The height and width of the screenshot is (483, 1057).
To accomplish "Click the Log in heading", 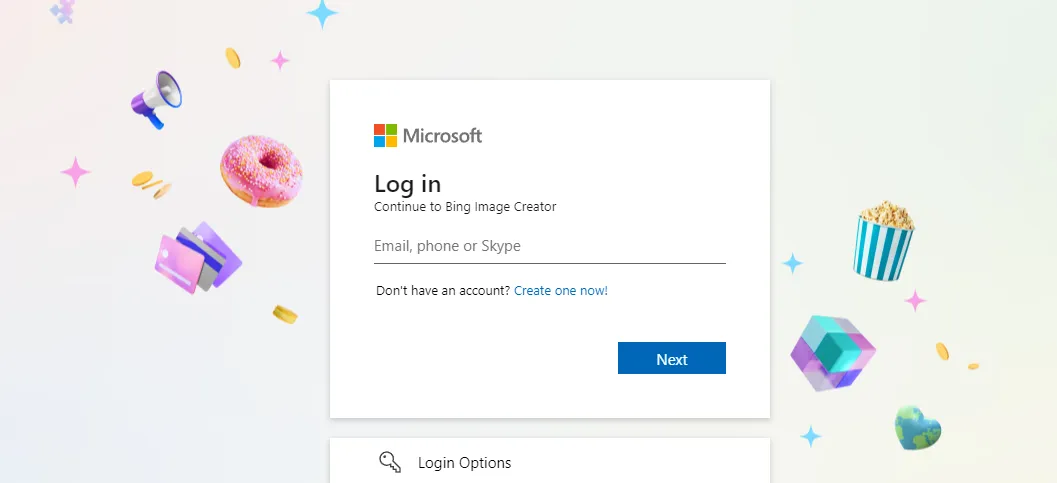I will coord(407,184).
